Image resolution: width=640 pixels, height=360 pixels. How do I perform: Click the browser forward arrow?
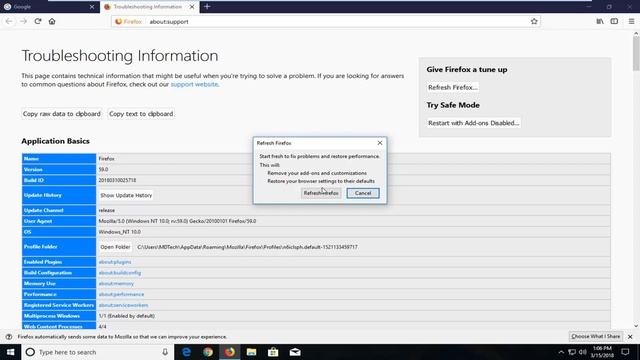[x=23, y=21]
